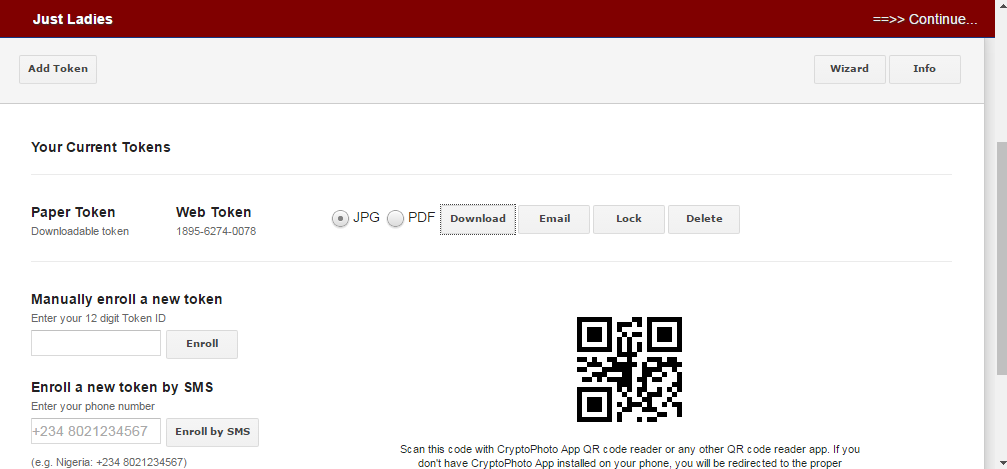This screenshot has width=1007, height=469.
Task: Click the Enroll button
Action: tap(202, 344)
